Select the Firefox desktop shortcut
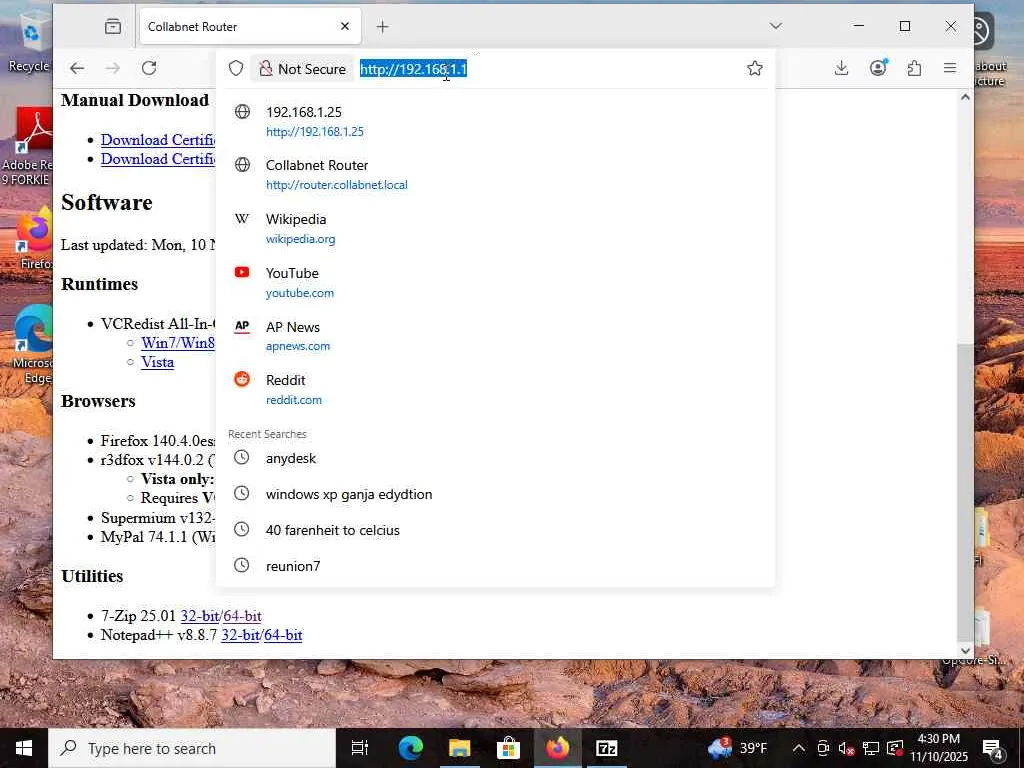 click(x=34, y=238)
